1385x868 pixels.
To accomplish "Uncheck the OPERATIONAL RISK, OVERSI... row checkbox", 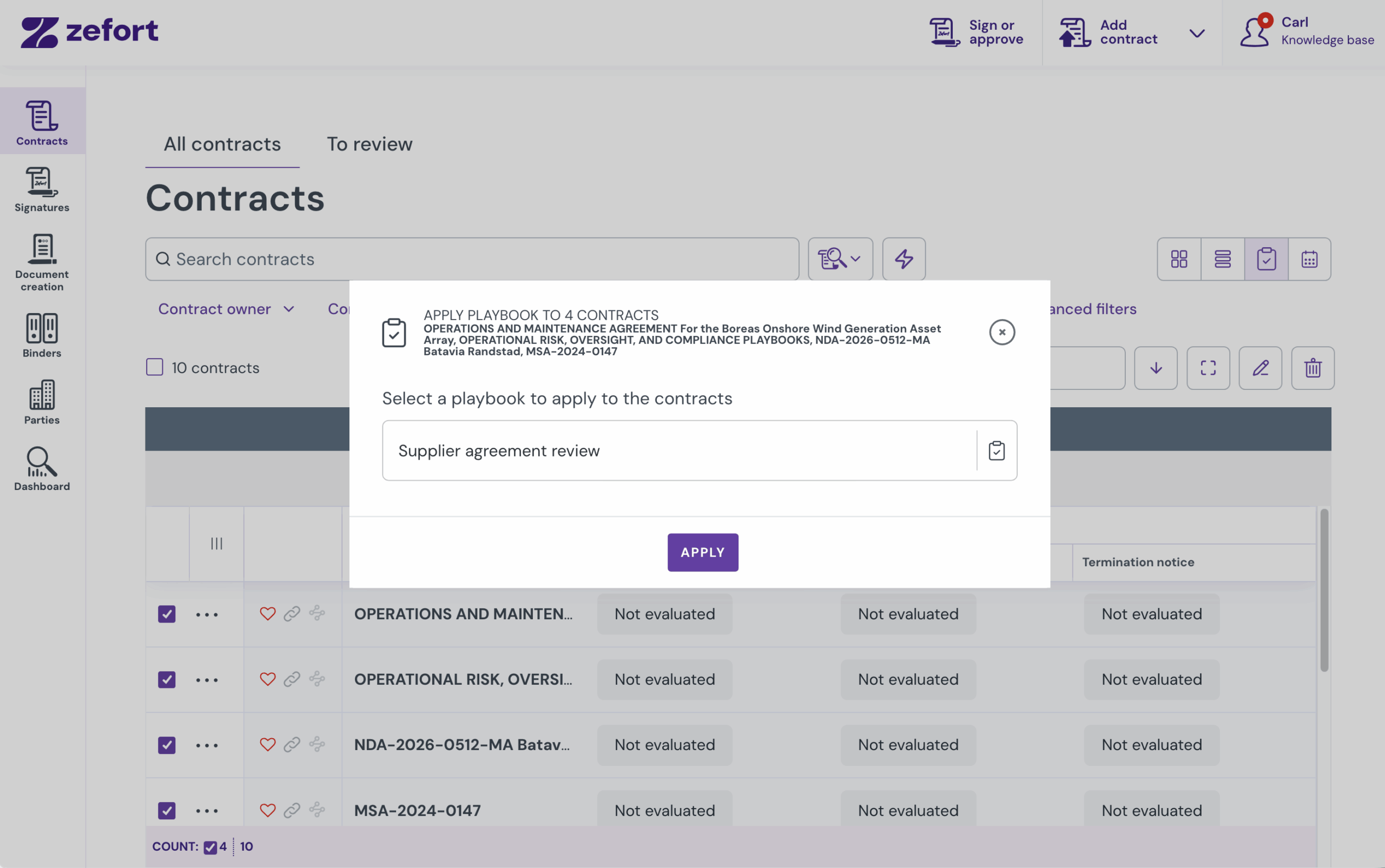I will point(167,679).
